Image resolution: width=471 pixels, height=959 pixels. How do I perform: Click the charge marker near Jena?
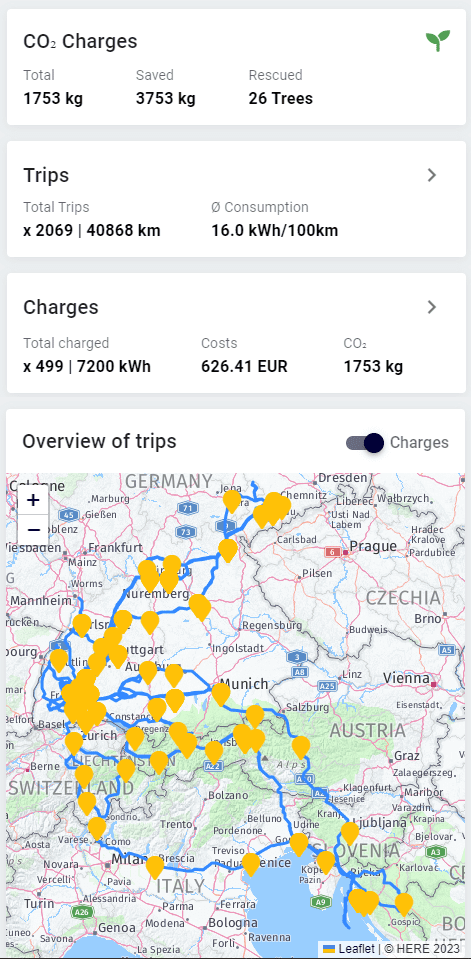tap(232, 502)
